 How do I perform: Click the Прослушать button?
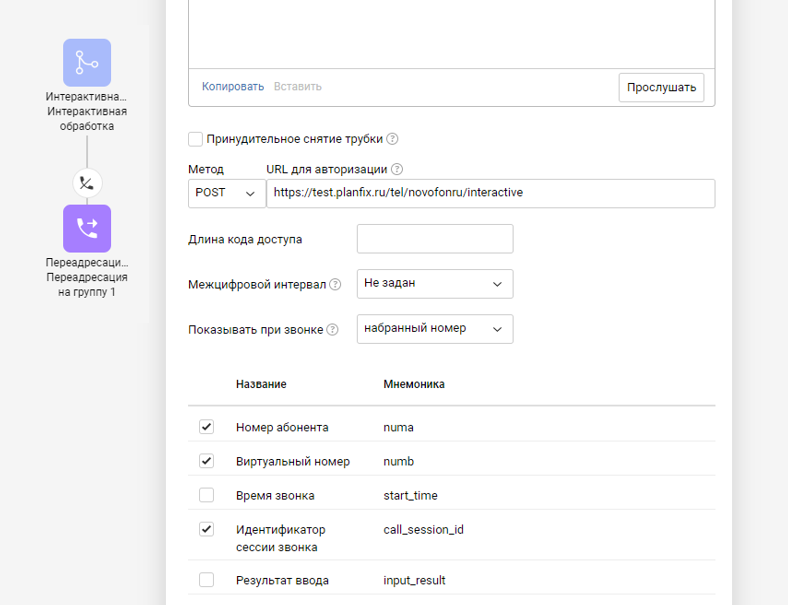click(661, 87)
